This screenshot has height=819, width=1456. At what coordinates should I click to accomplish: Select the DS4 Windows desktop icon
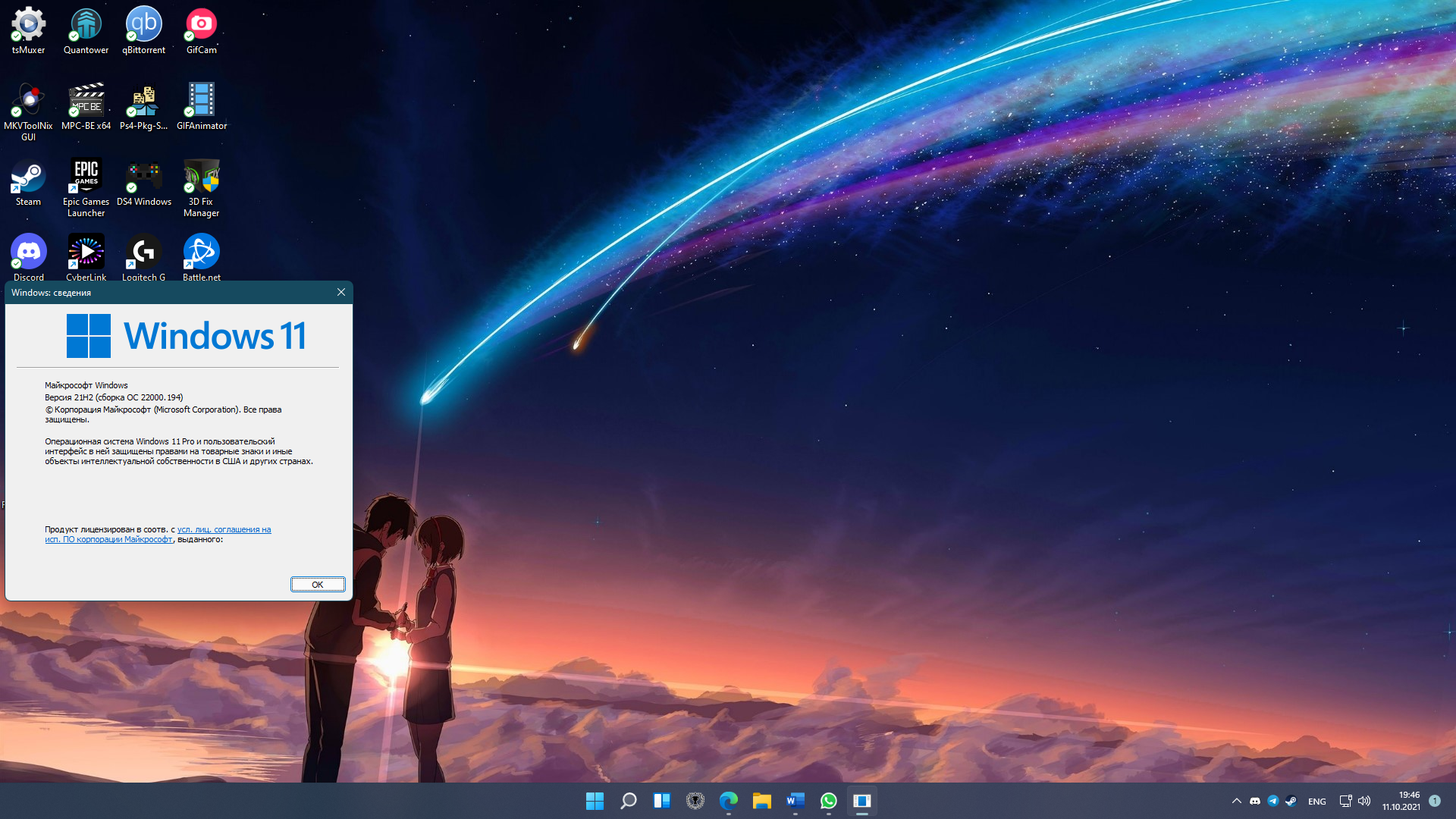pos(143,183)
